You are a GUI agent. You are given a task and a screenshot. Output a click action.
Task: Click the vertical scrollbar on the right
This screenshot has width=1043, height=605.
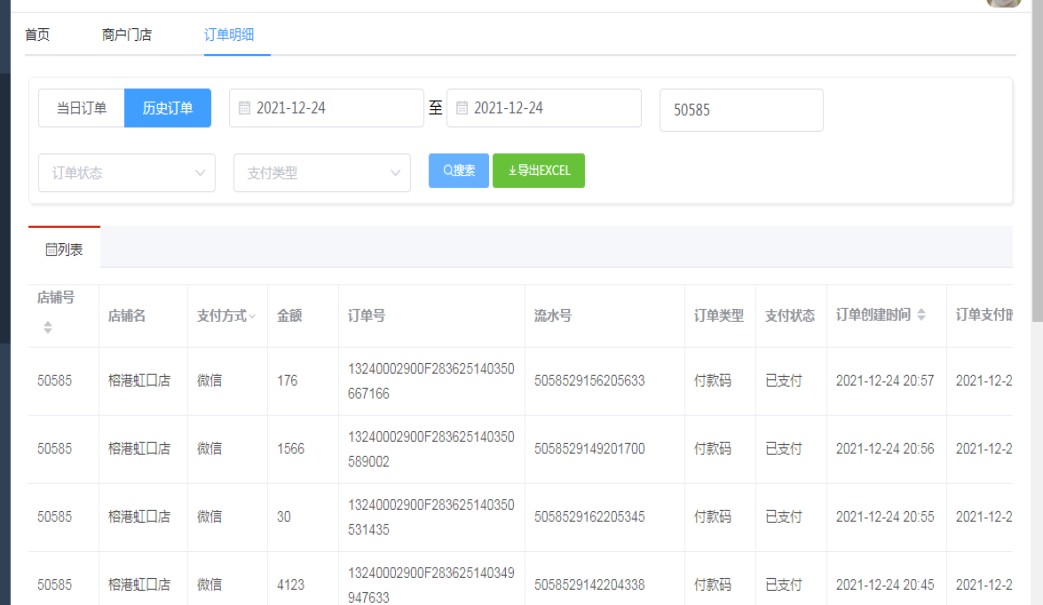(1036, 160)
